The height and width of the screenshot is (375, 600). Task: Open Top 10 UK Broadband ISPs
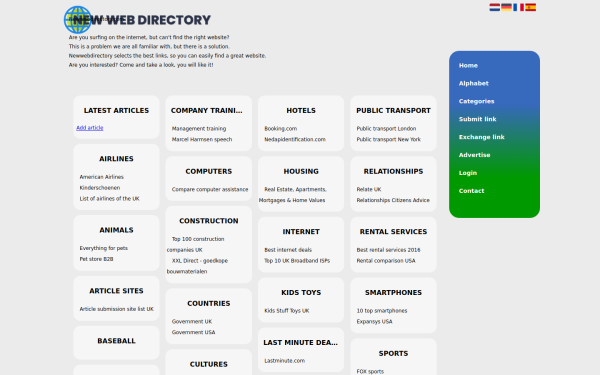click(x=297, y=261)
